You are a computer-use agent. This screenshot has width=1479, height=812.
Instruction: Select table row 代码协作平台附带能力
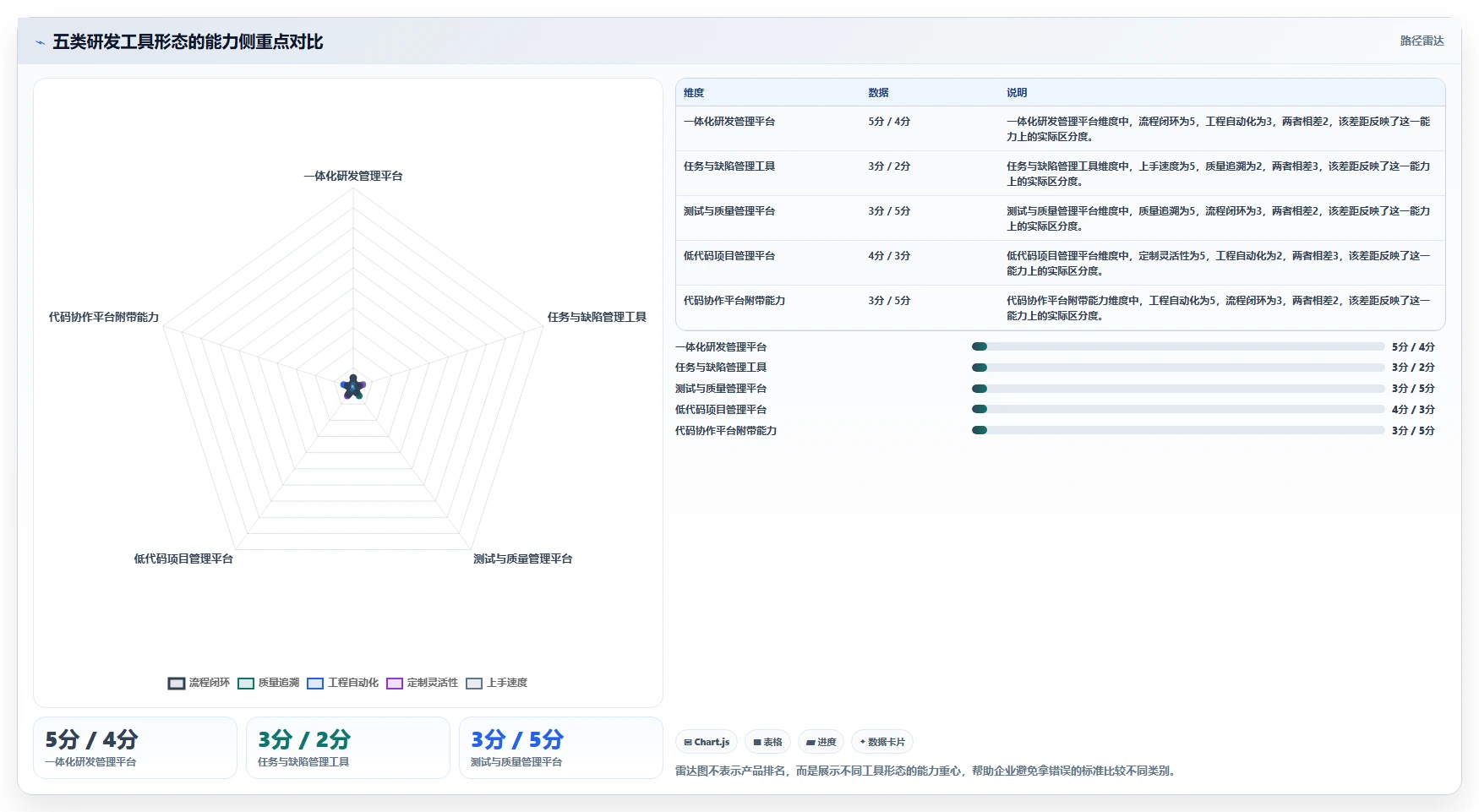(1061, 308)
